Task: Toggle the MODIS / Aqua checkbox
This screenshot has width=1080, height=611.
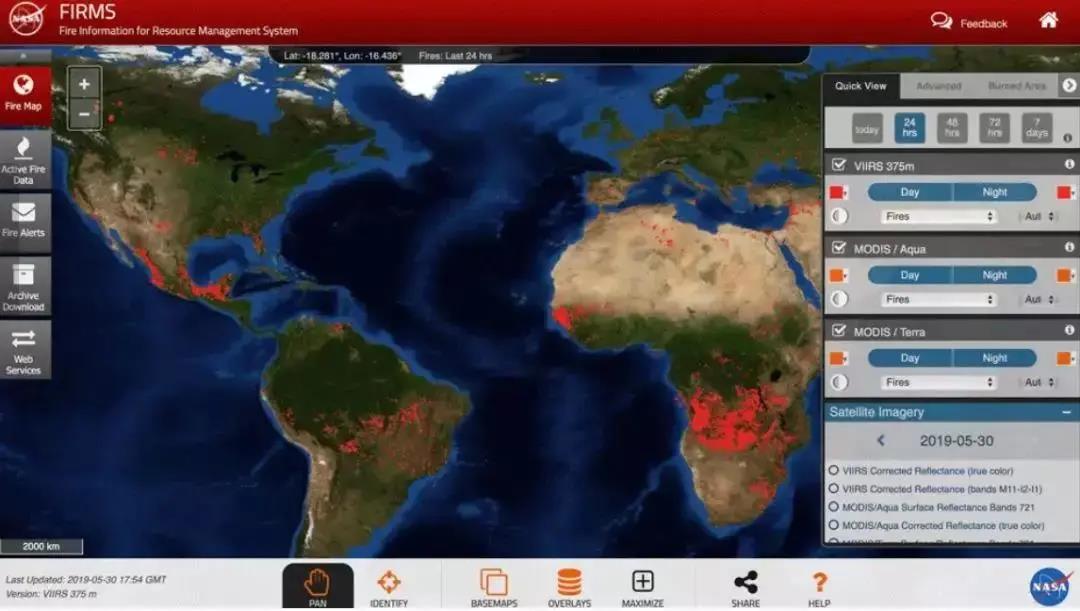Action: (x=839, y=248)
